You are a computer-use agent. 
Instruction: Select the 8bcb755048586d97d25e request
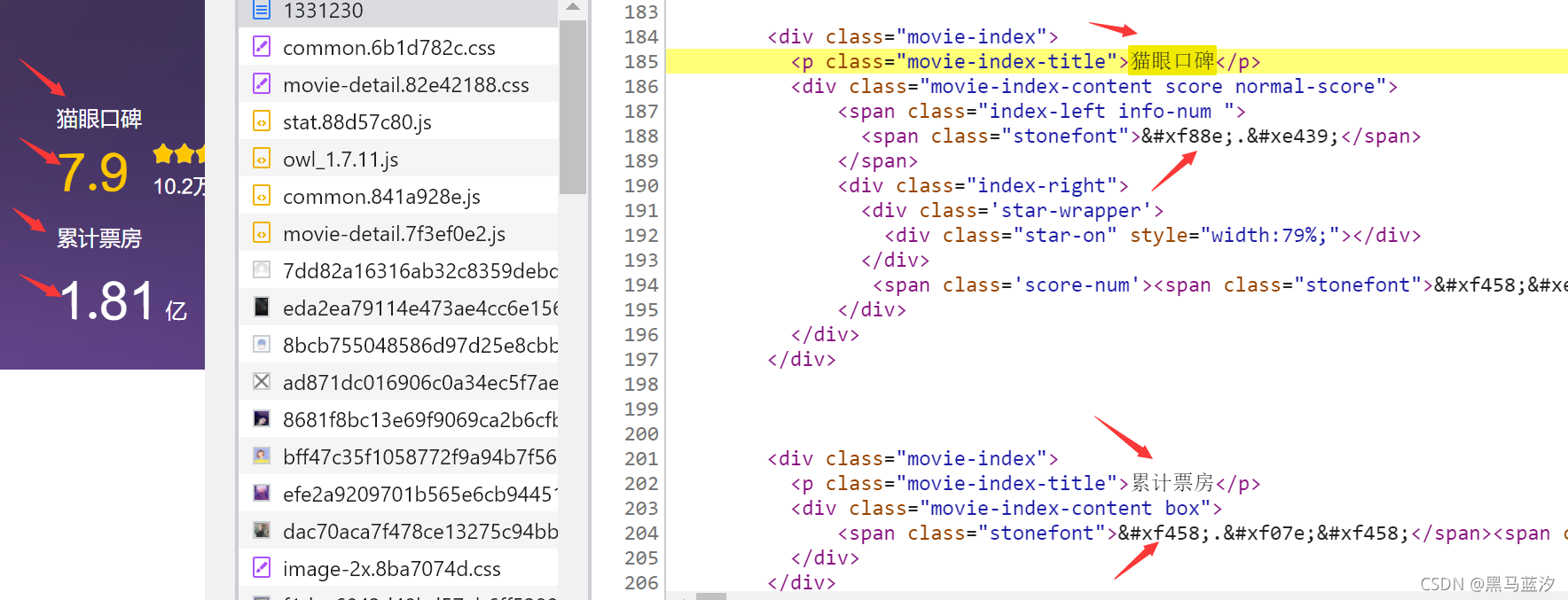[398, 345]
